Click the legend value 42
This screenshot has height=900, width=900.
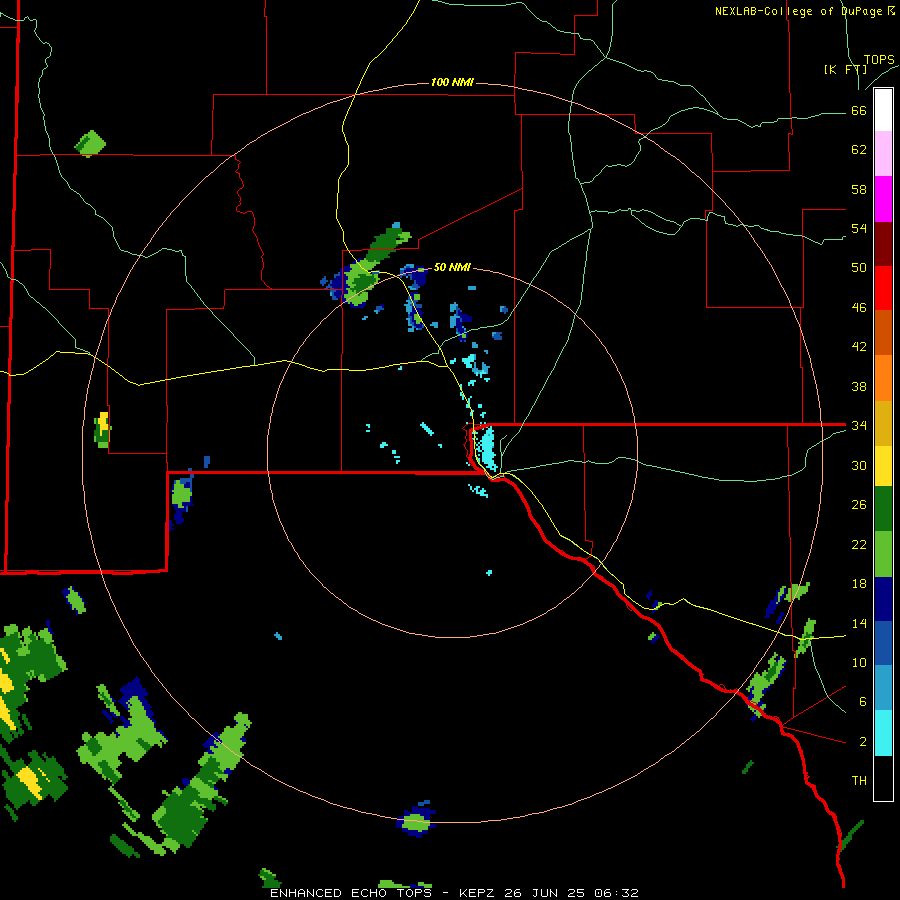pos(859,347)
